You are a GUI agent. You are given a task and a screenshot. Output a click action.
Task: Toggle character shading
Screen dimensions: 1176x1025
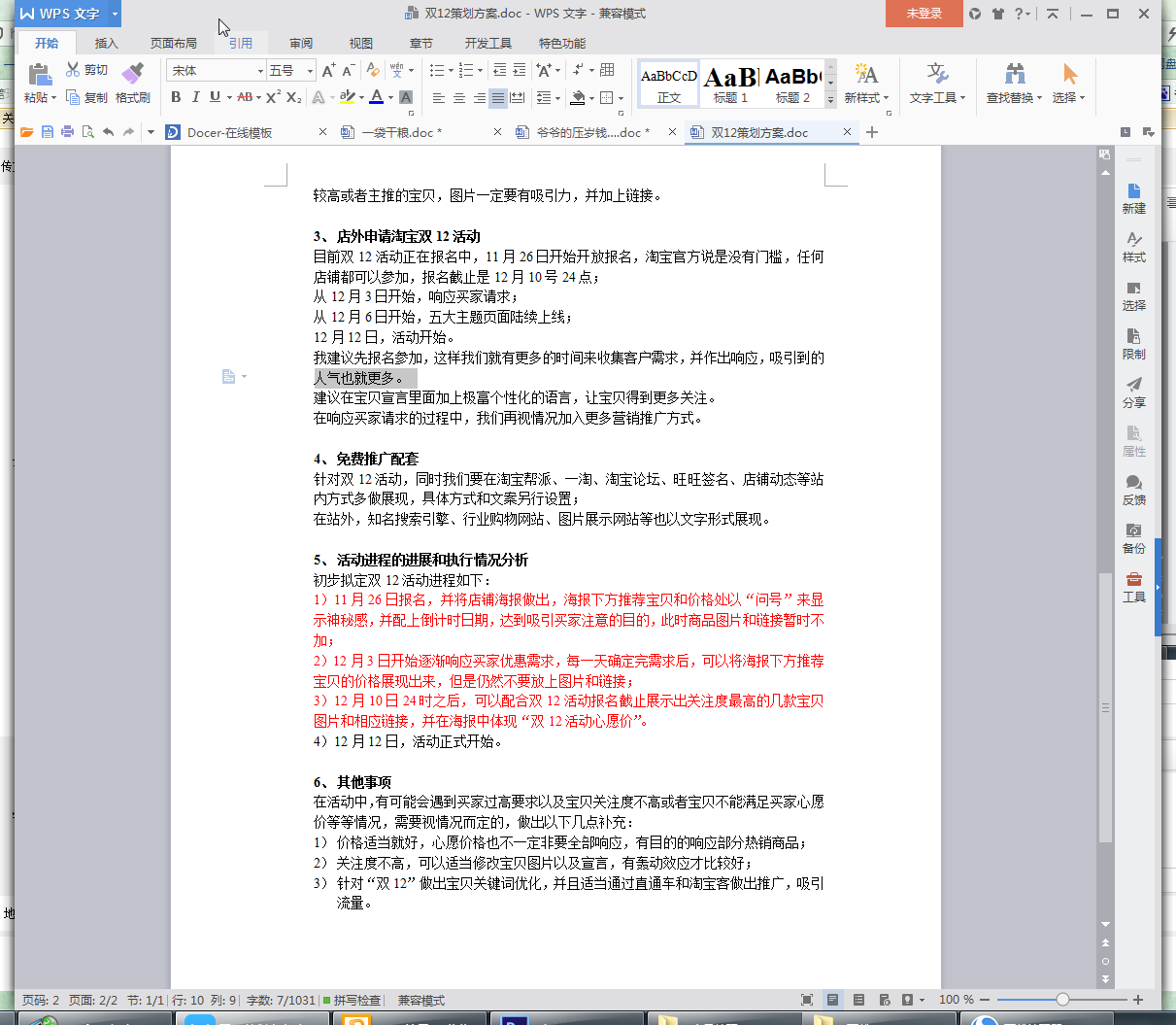[x=406, y=97]
